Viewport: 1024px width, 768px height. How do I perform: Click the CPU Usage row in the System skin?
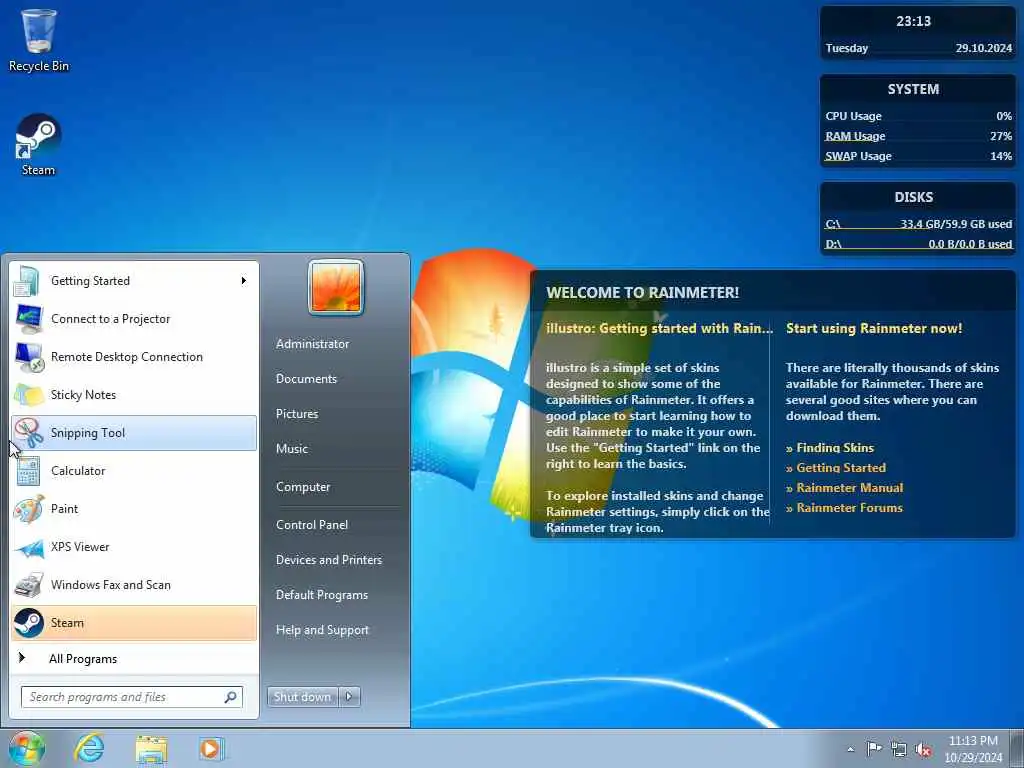click(918, 116)
